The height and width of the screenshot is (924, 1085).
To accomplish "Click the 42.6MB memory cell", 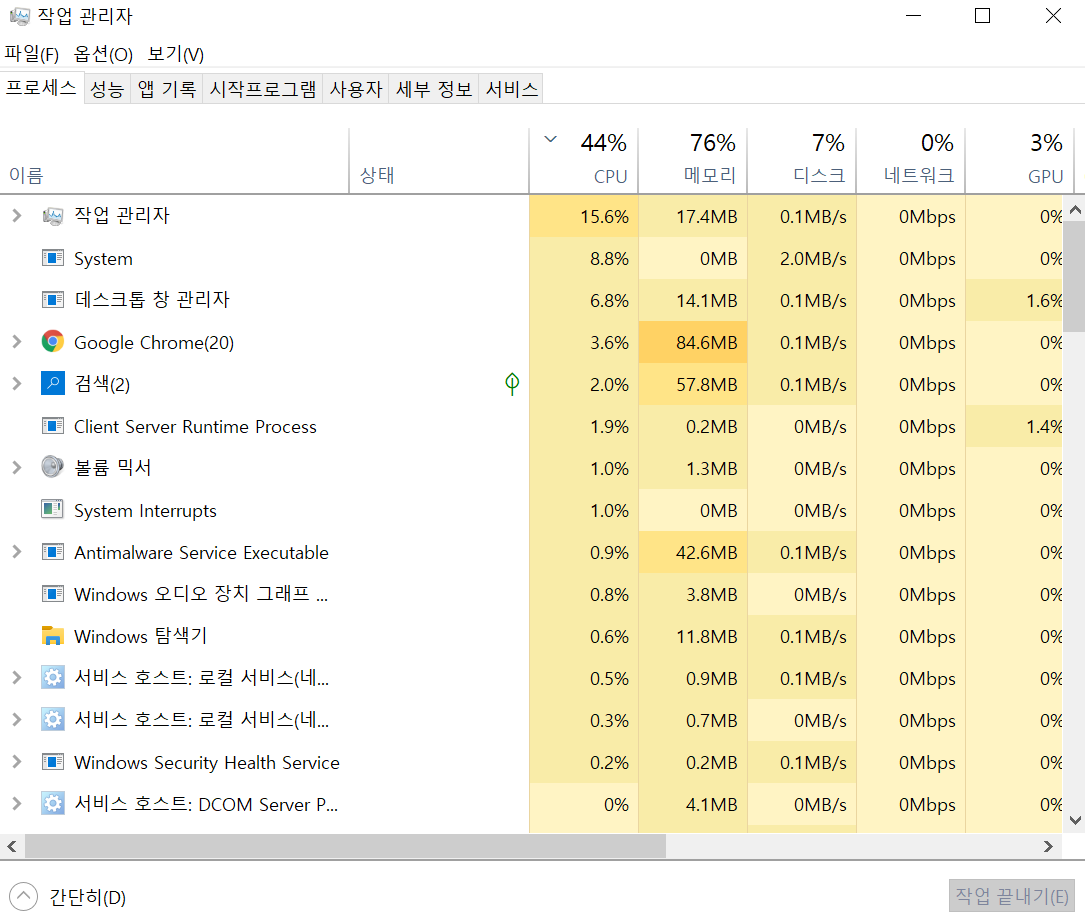I will 693,552.
